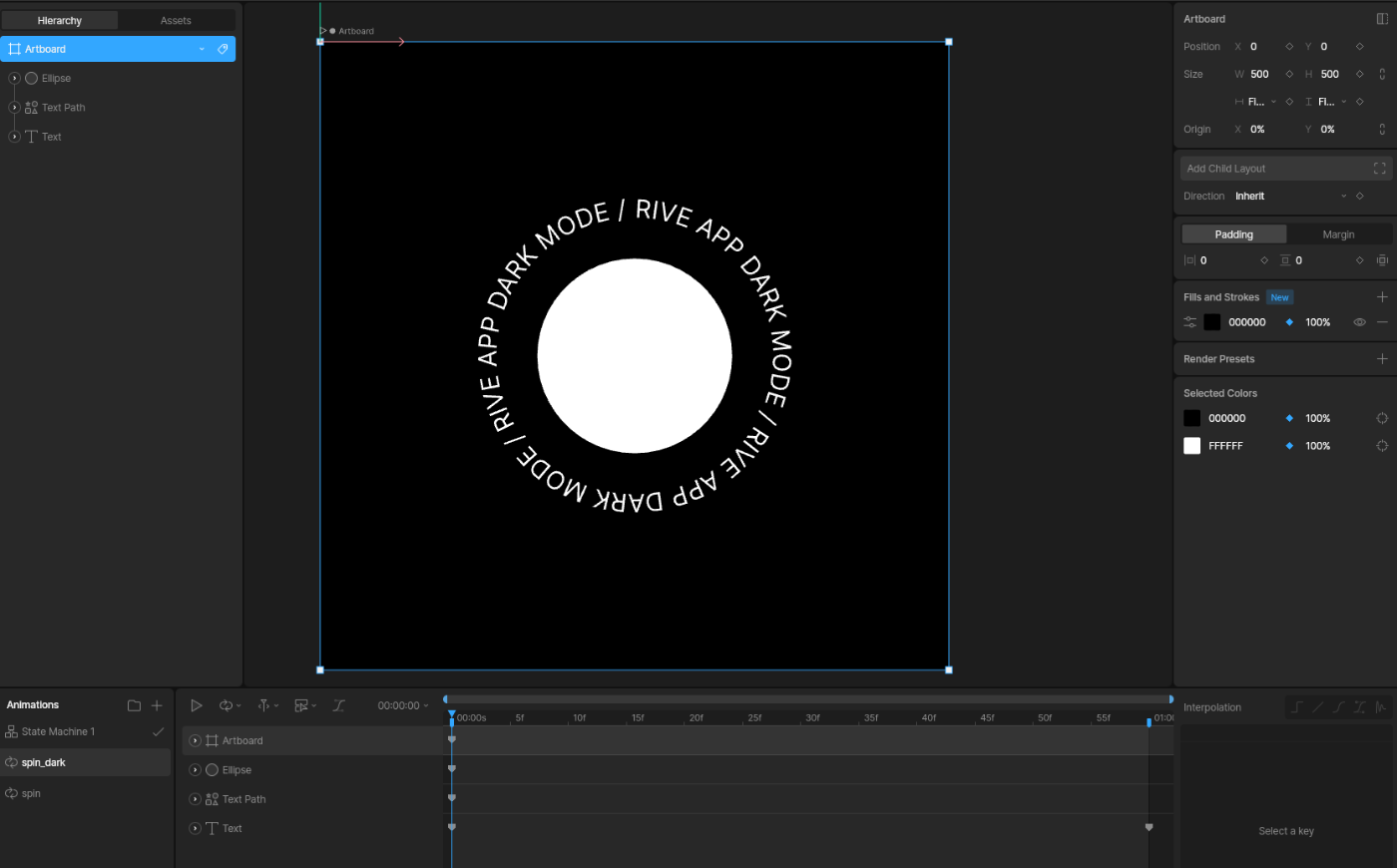Expand the Text Path item in Hierarchy
The width and height of the screenshot is (1397, 868).
[14, 108]
